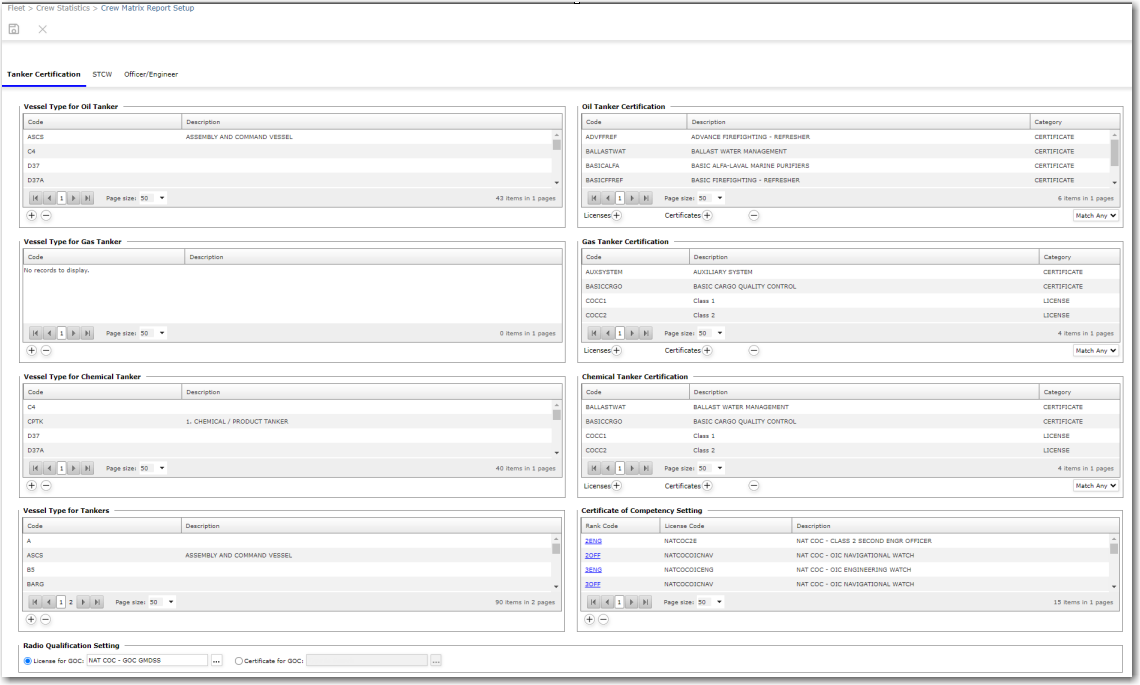Switch to the STCW tab
This screenshot has width=1140, height=685.
pyautogui.click(x=102, y=74)
